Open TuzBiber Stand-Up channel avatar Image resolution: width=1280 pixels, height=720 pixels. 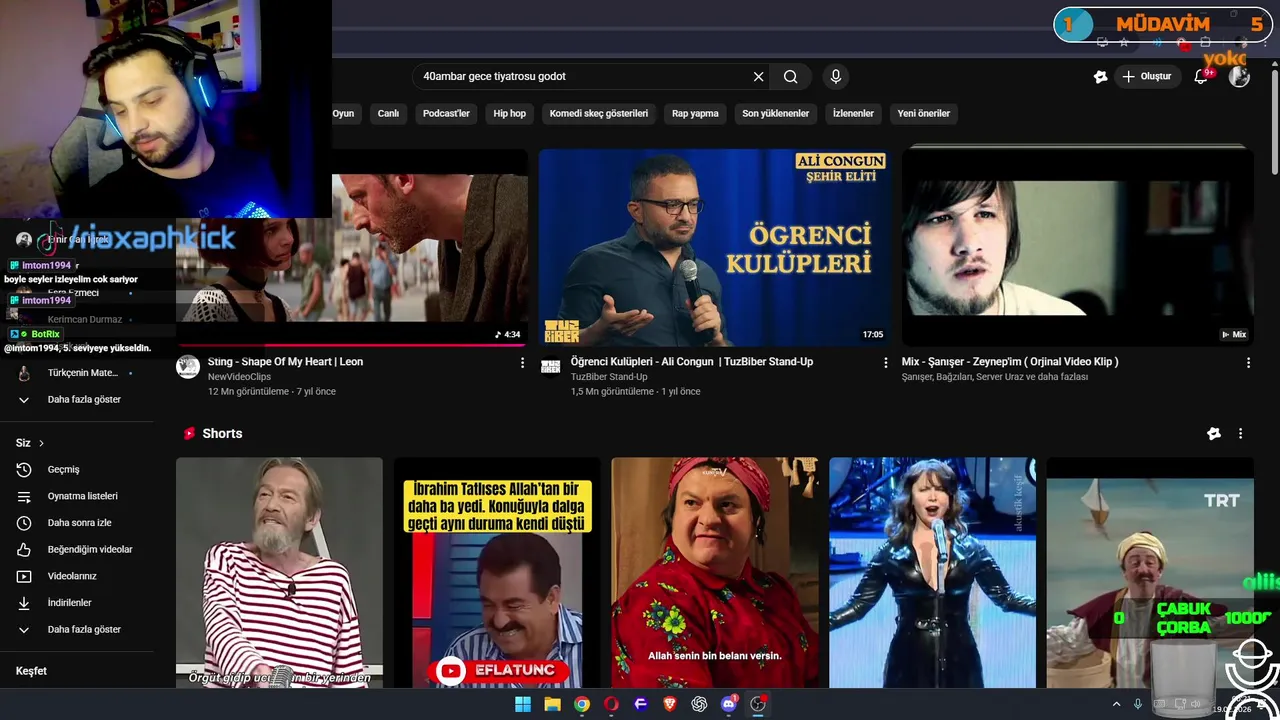click(x=551, y=367)
